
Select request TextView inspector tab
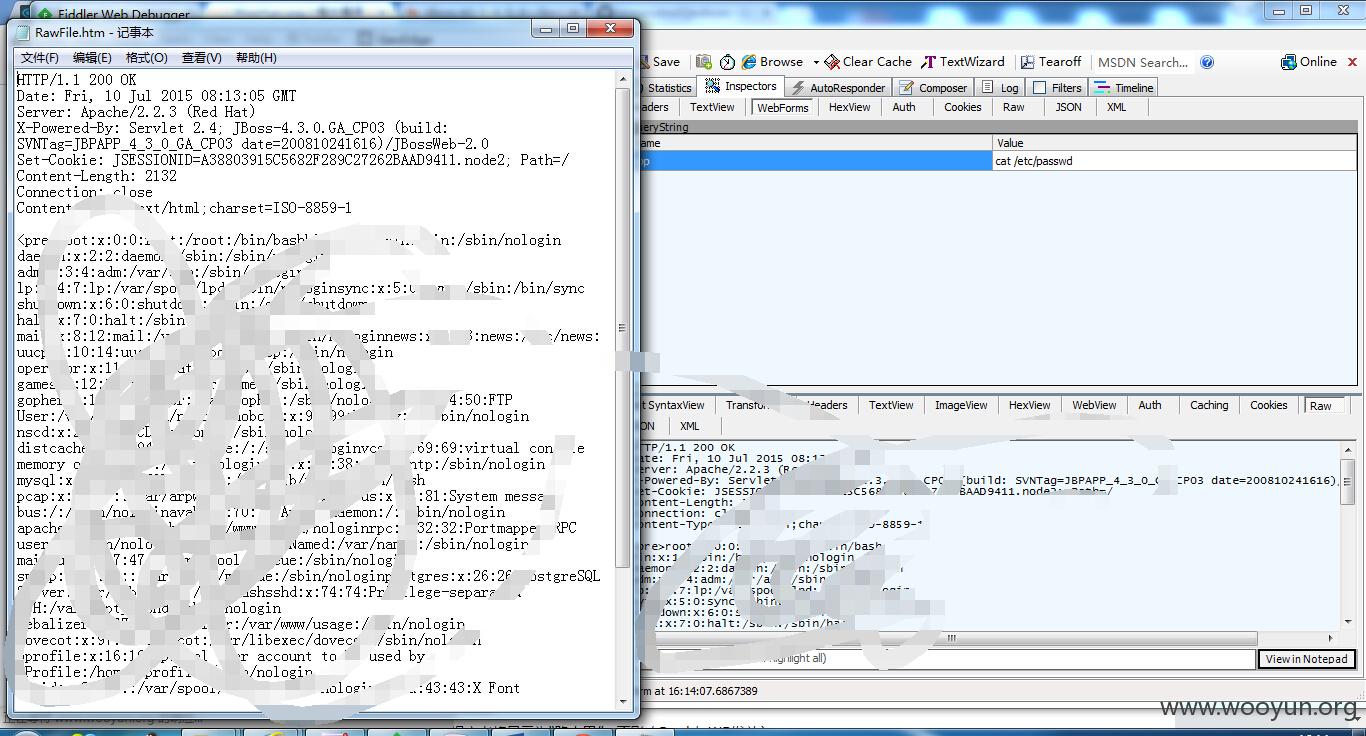pos(712,107)
